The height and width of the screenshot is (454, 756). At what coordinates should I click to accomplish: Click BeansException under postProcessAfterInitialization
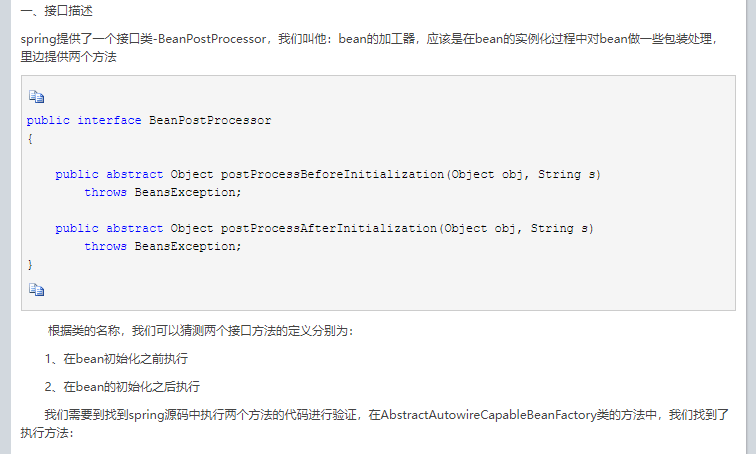pos(188,246)
